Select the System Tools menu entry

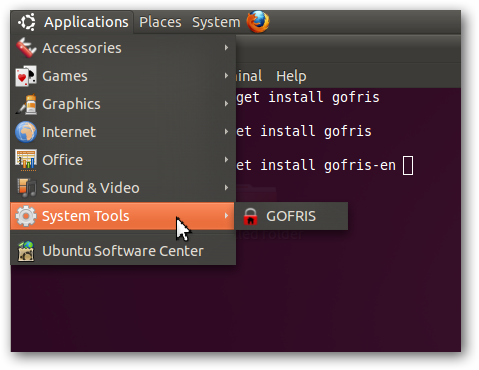[x=123, y=216]
